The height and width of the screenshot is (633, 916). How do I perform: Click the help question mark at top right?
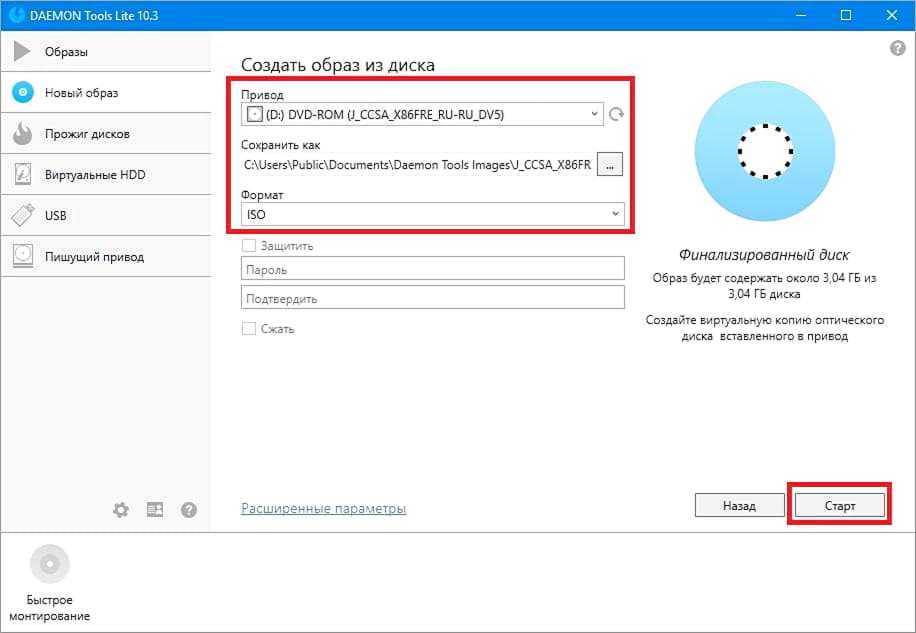pyautogui.click(x=897, y=48)
